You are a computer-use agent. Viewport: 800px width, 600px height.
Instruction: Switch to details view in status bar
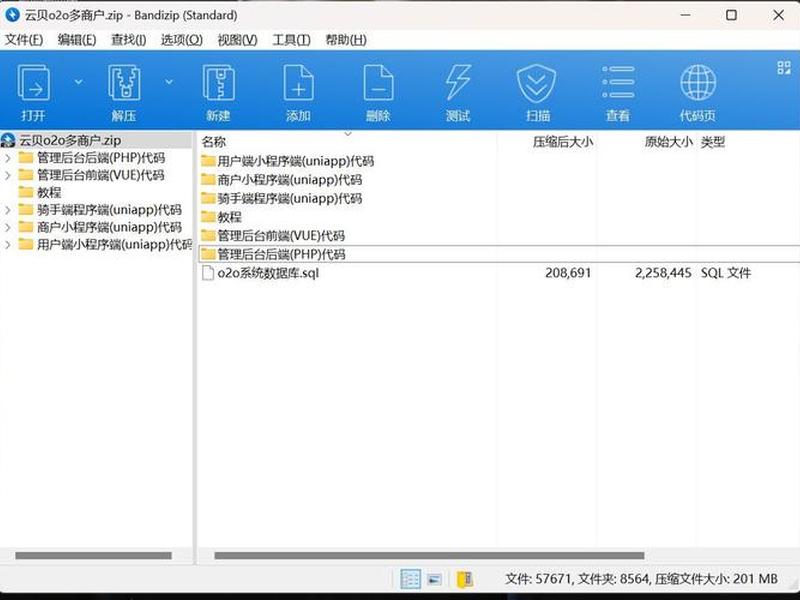pos(410,579)
